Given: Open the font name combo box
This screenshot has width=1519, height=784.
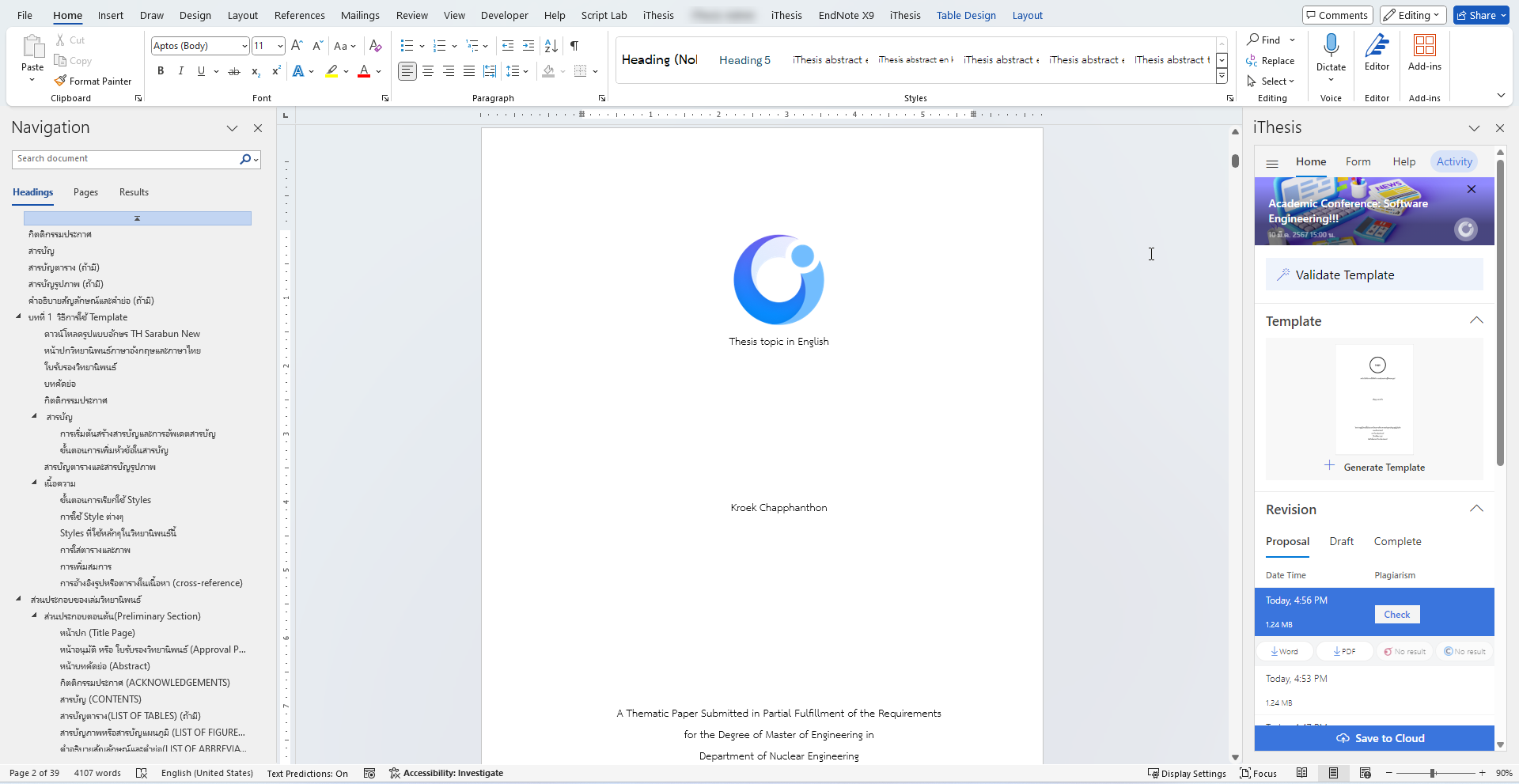Looking at the screenshot, I should [x=200, y=46].
